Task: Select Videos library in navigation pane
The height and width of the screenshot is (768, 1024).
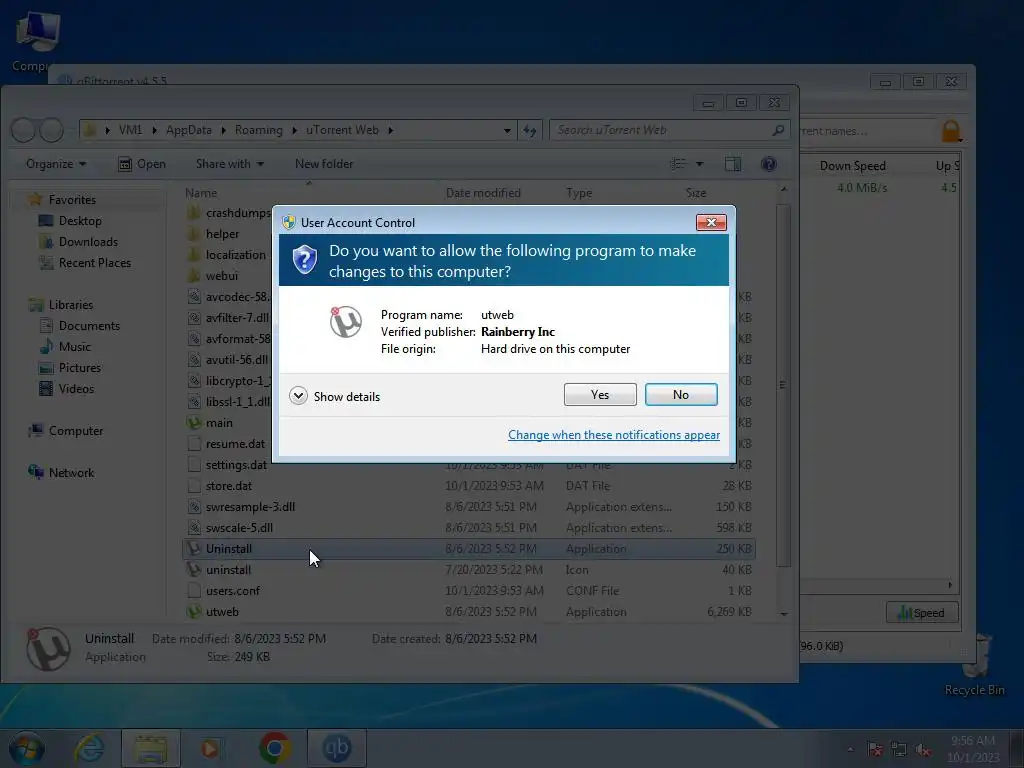Action: click(76, 389)
